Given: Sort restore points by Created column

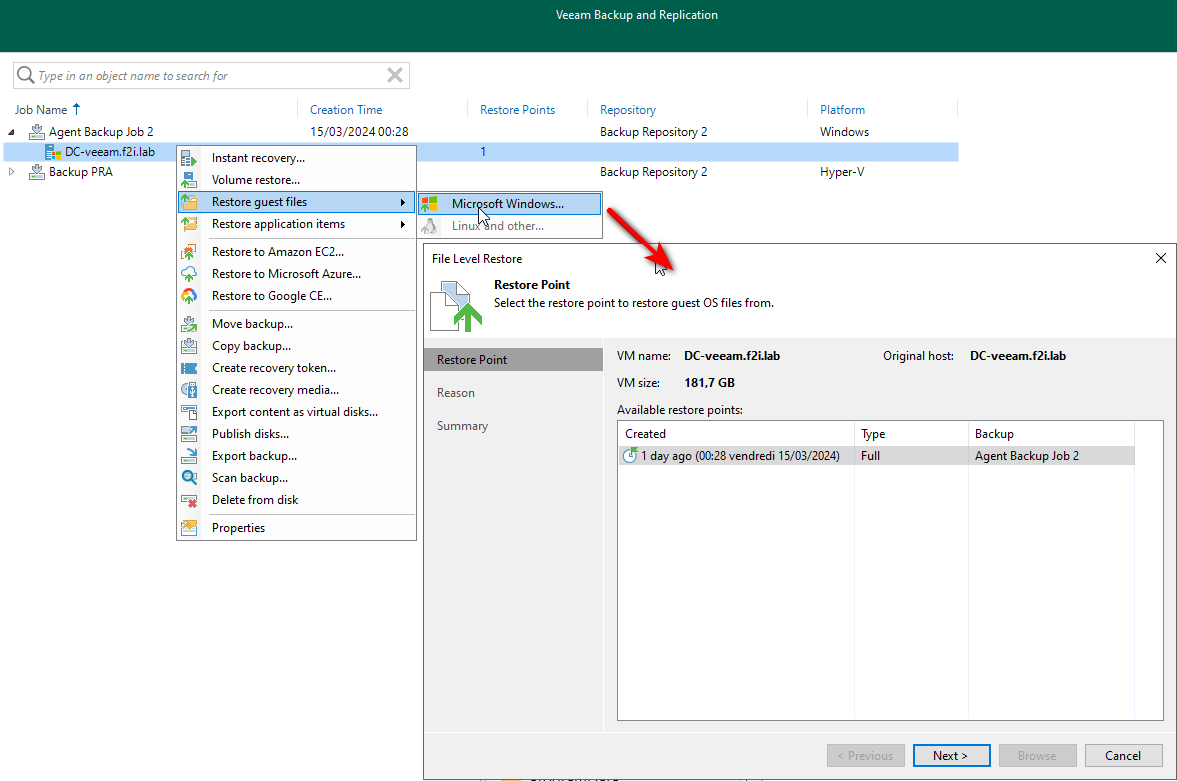Looking at the screenshot, I should tap(736, 434).
